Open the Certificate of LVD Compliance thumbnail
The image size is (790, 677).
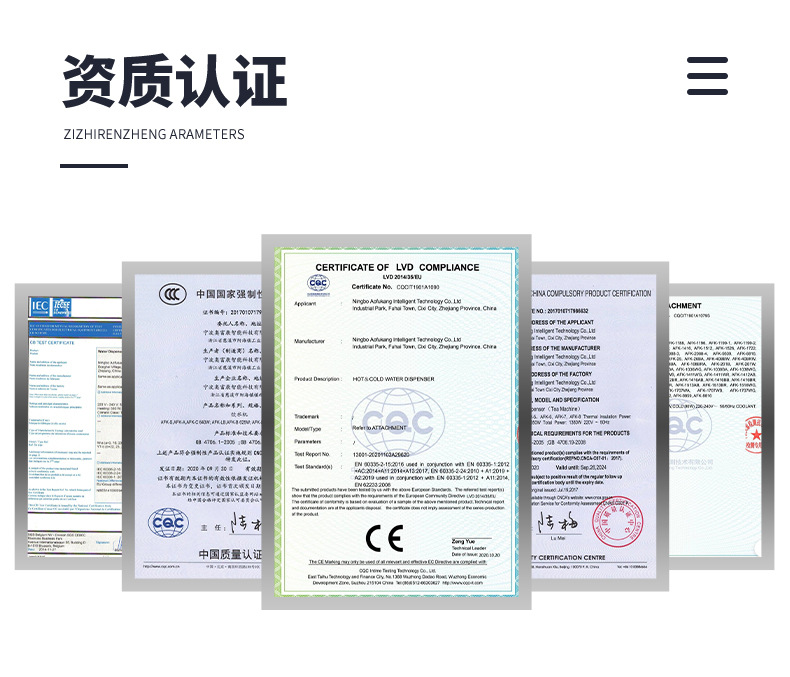[397, 422]
